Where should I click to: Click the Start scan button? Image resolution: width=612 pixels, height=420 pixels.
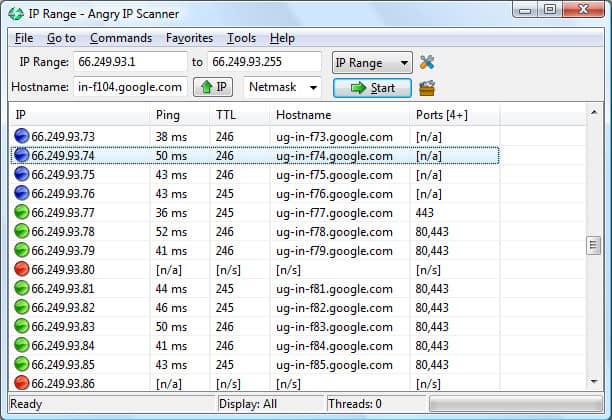point(372,88)
